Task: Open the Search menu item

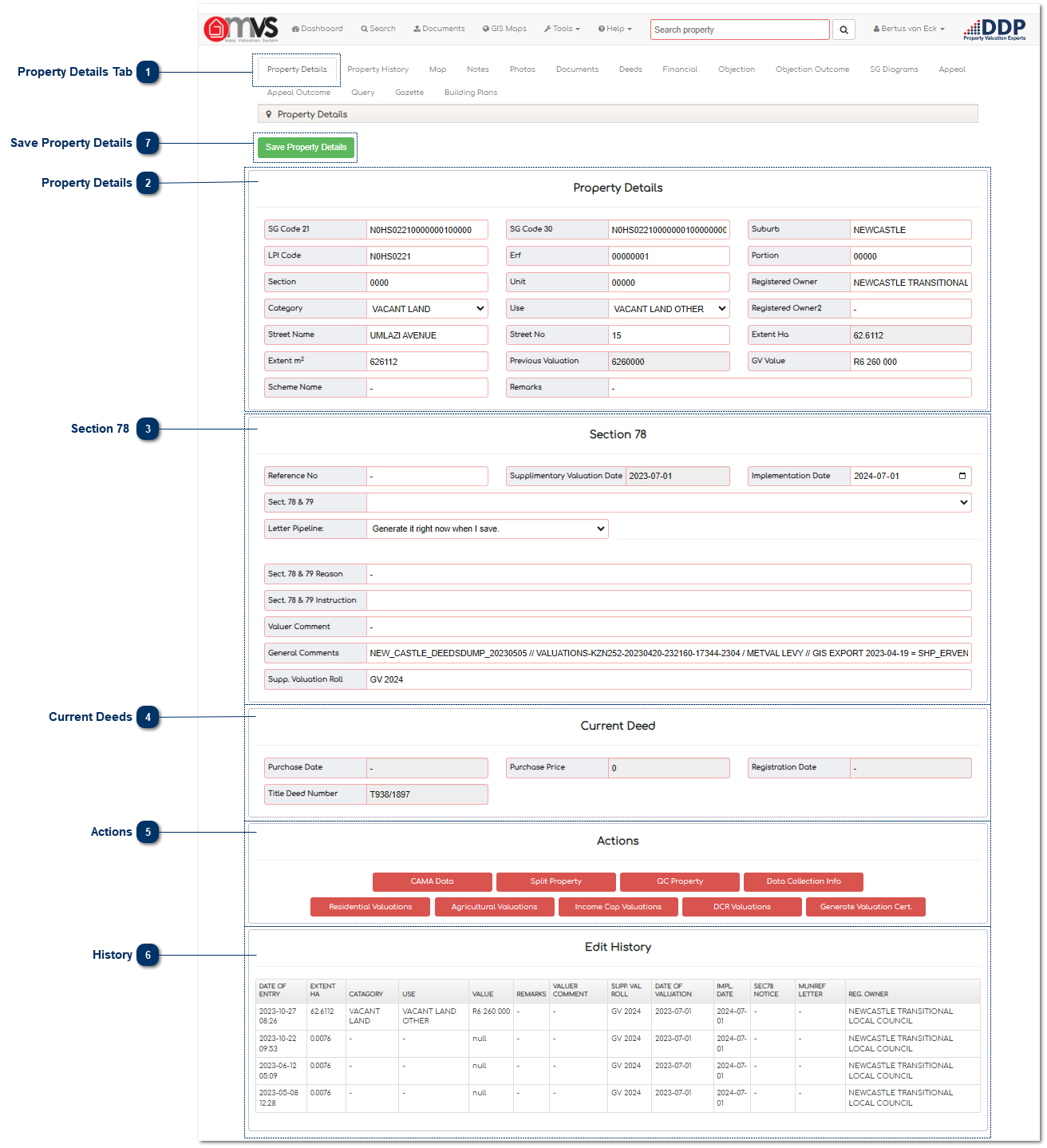Action: [x=378, y=29]
